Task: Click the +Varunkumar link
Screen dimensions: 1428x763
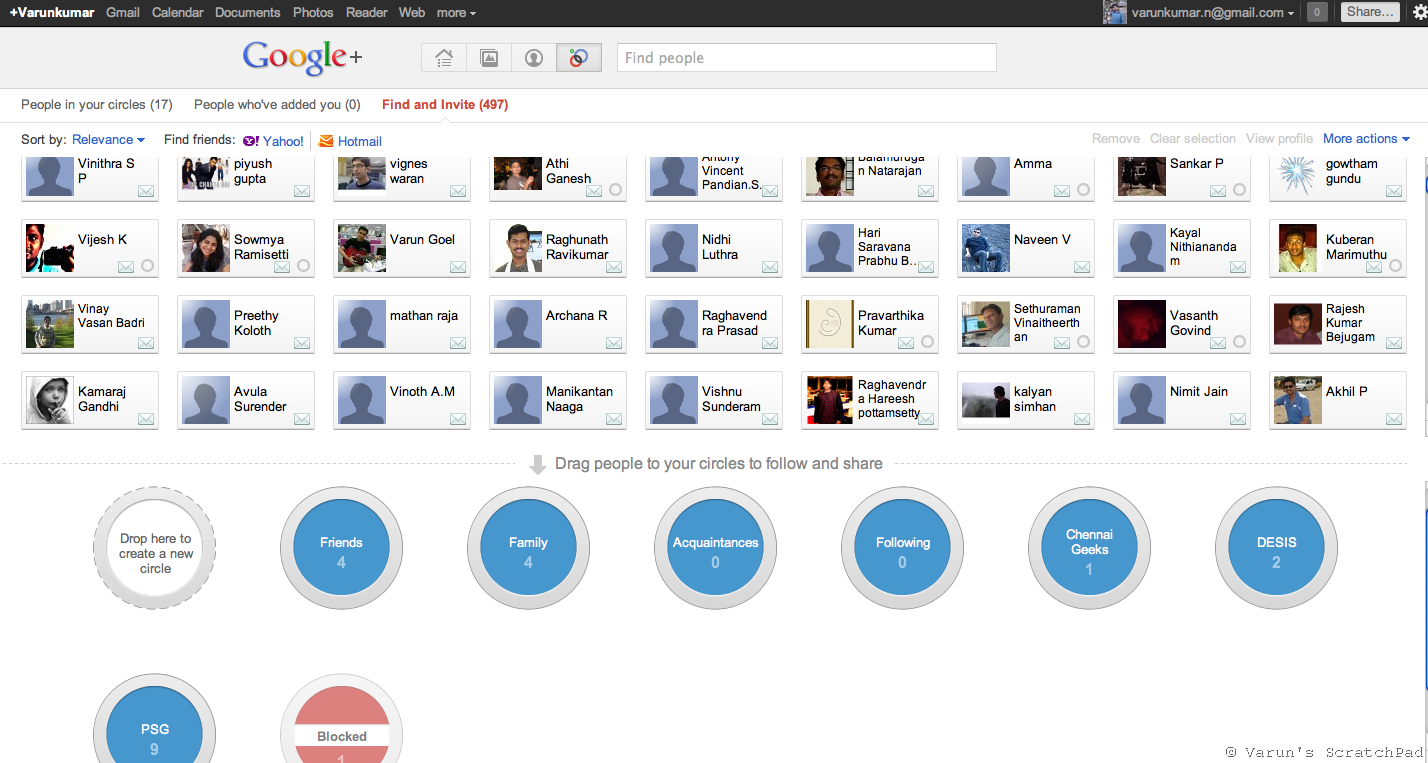Action: pyautogui.click(x=52, y=12)
